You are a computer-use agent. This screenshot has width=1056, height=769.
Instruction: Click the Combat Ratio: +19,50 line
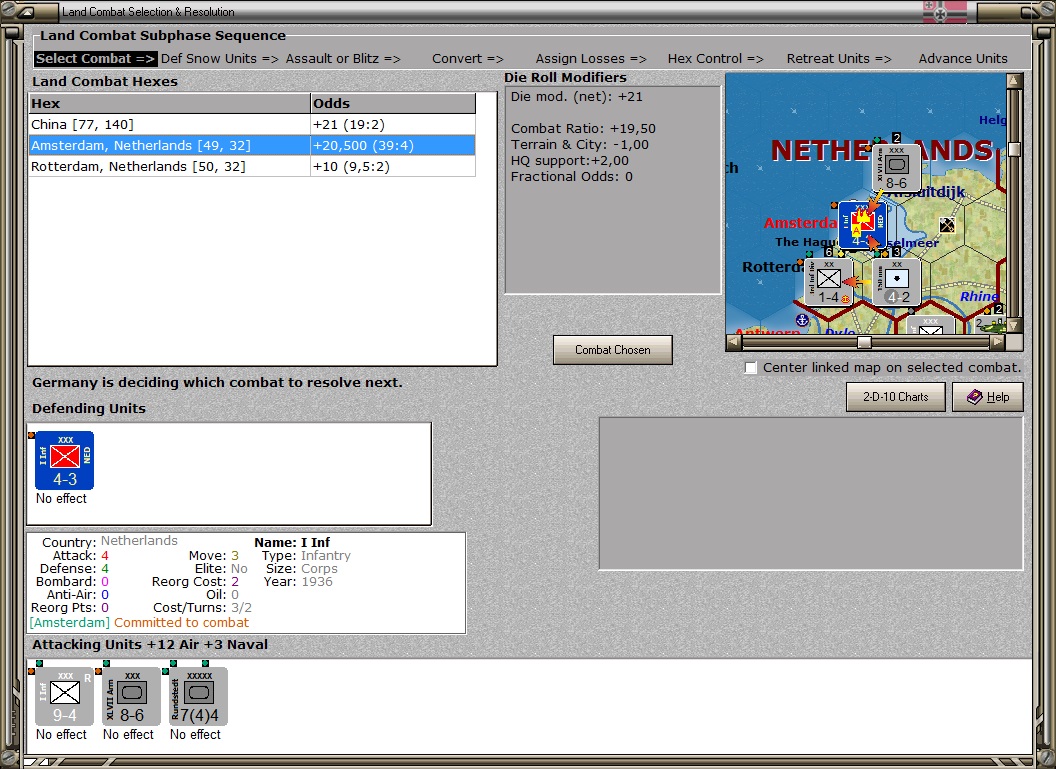point(583,128)
